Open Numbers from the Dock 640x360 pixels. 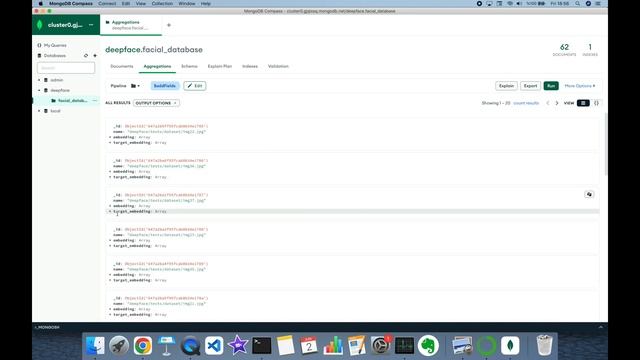coord(333,346)
